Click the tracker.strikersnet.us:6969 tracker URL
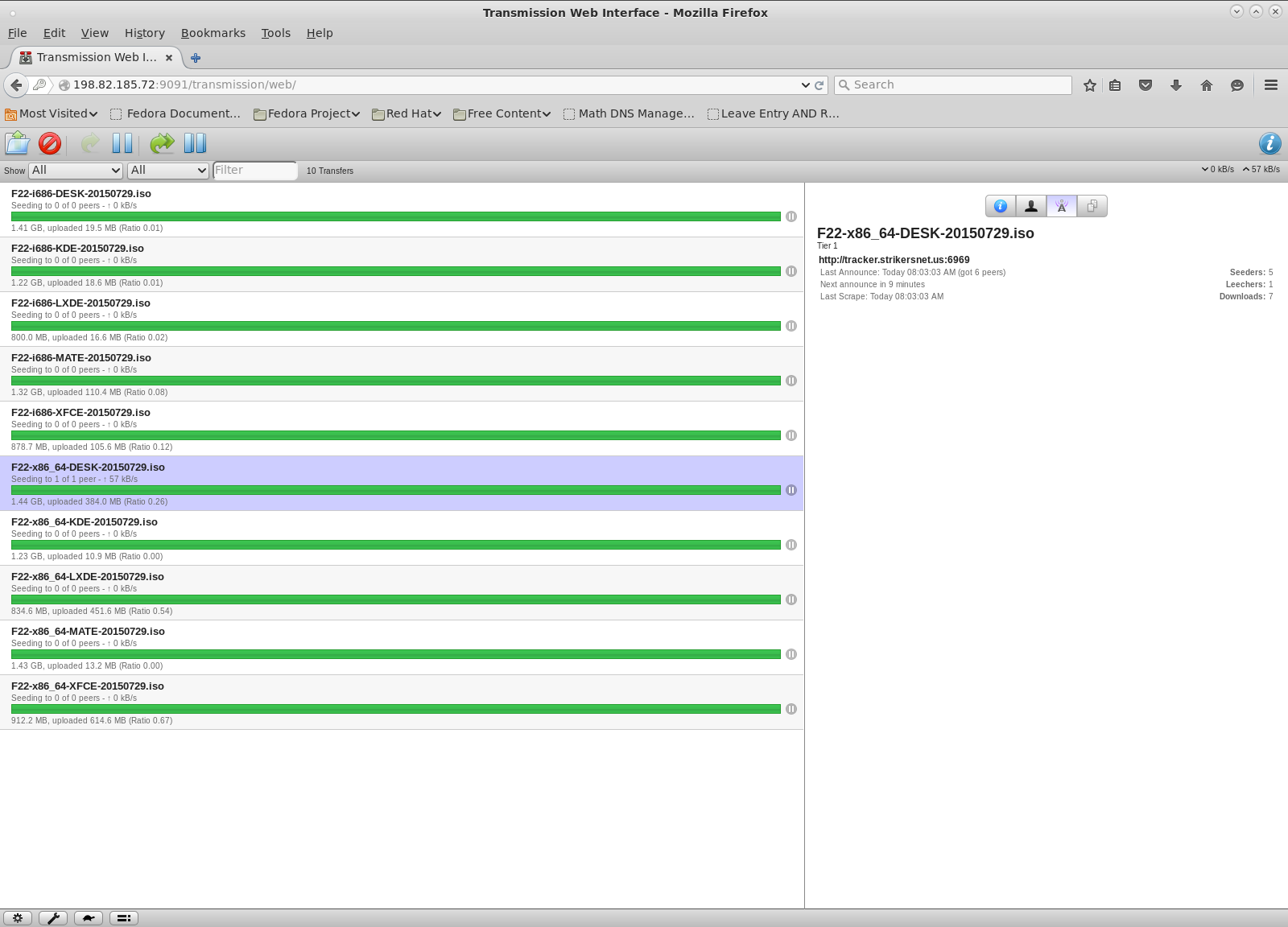The width and height of the screenshot is (1288, 927). (894, 260)
